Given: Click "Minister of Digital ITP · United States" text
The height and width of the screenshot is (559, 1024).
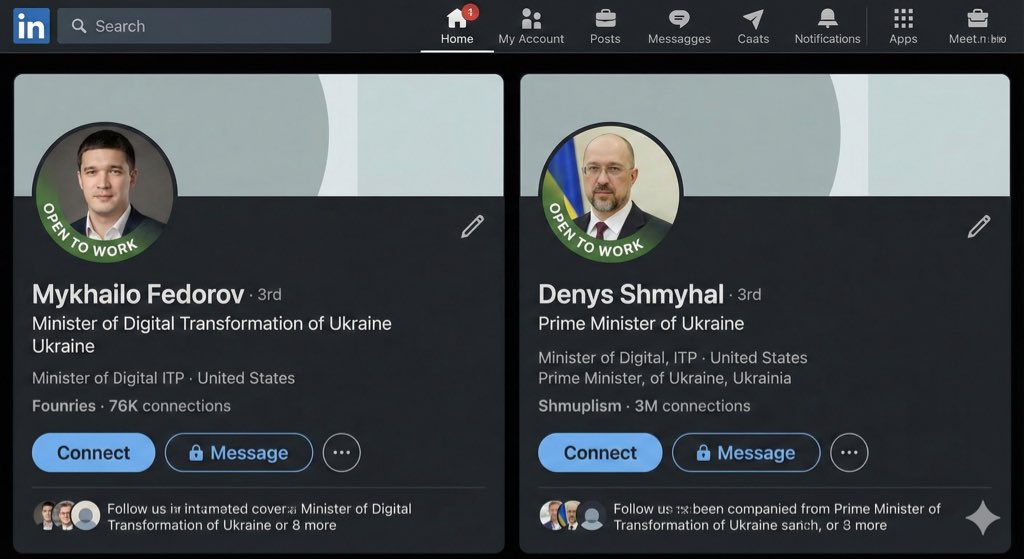Looking at the screenshot, I should click(163, 378).
